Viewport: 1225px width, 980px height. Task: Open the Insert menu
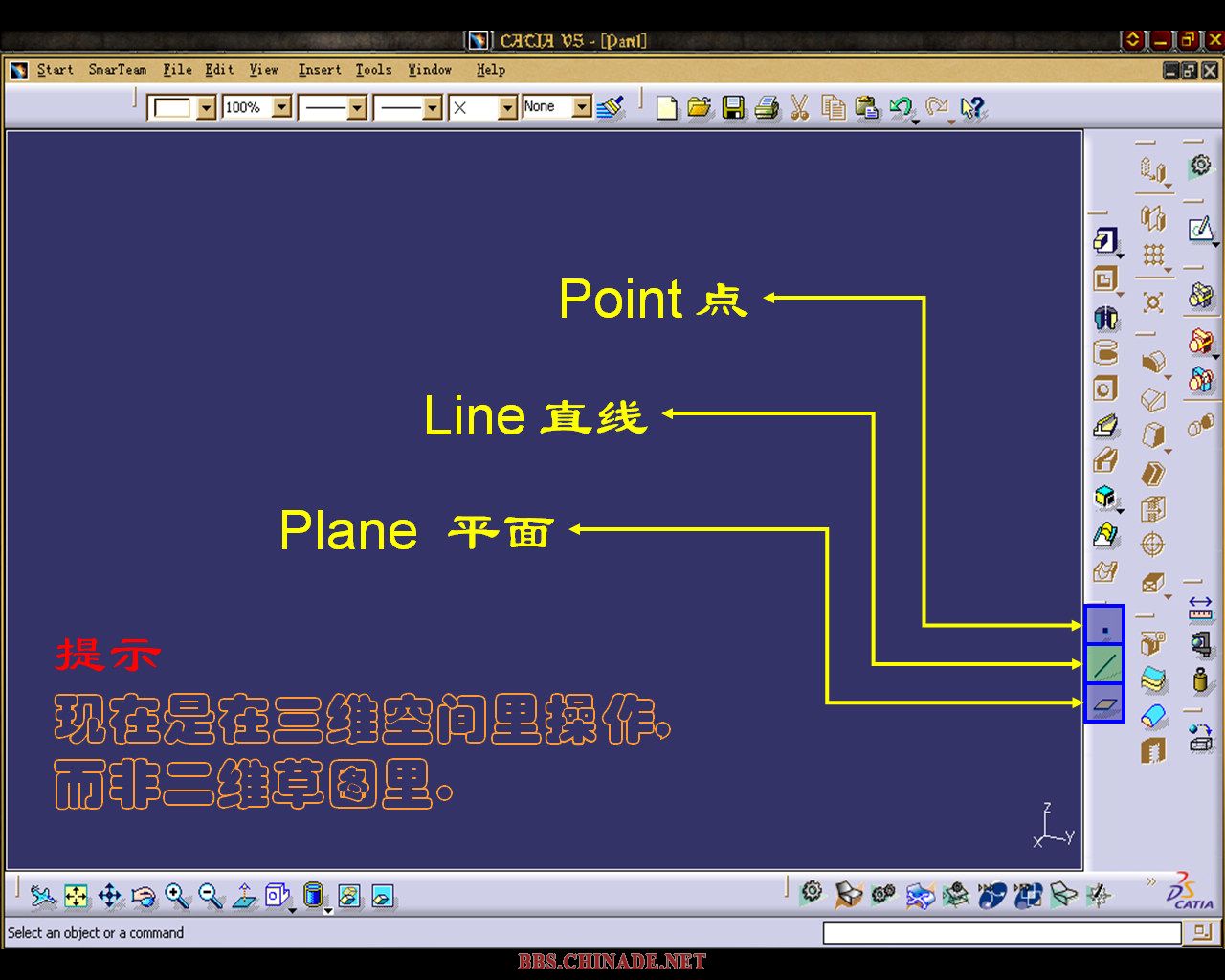319,70
